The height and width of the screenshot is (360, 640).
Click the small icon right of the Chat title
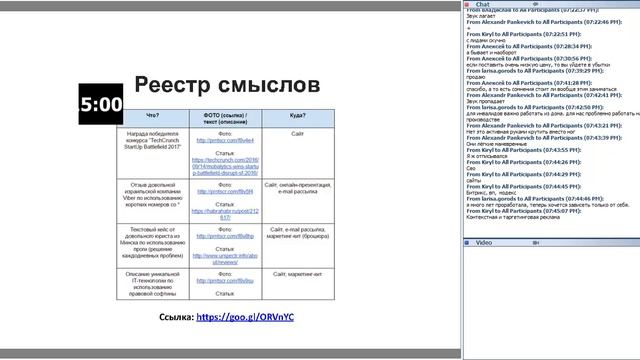(536, 4)
